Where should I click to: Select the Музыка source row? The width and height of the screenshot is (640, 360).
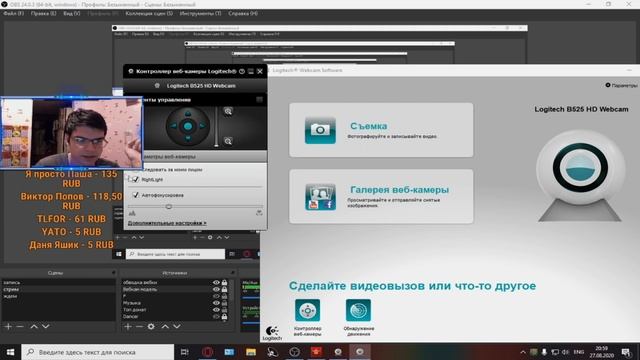click(175, 303)
